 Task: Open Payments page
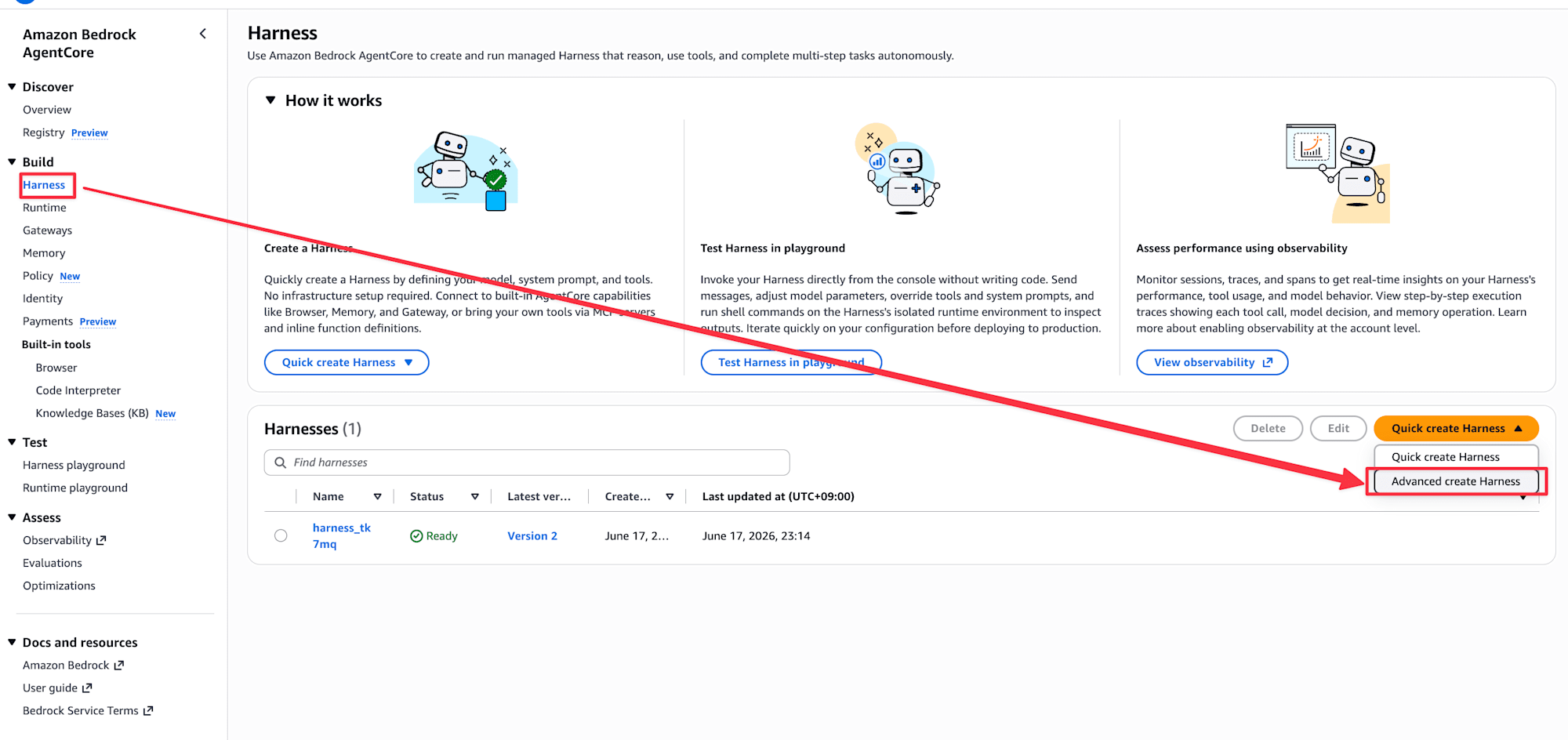click(x=48, y=321)
